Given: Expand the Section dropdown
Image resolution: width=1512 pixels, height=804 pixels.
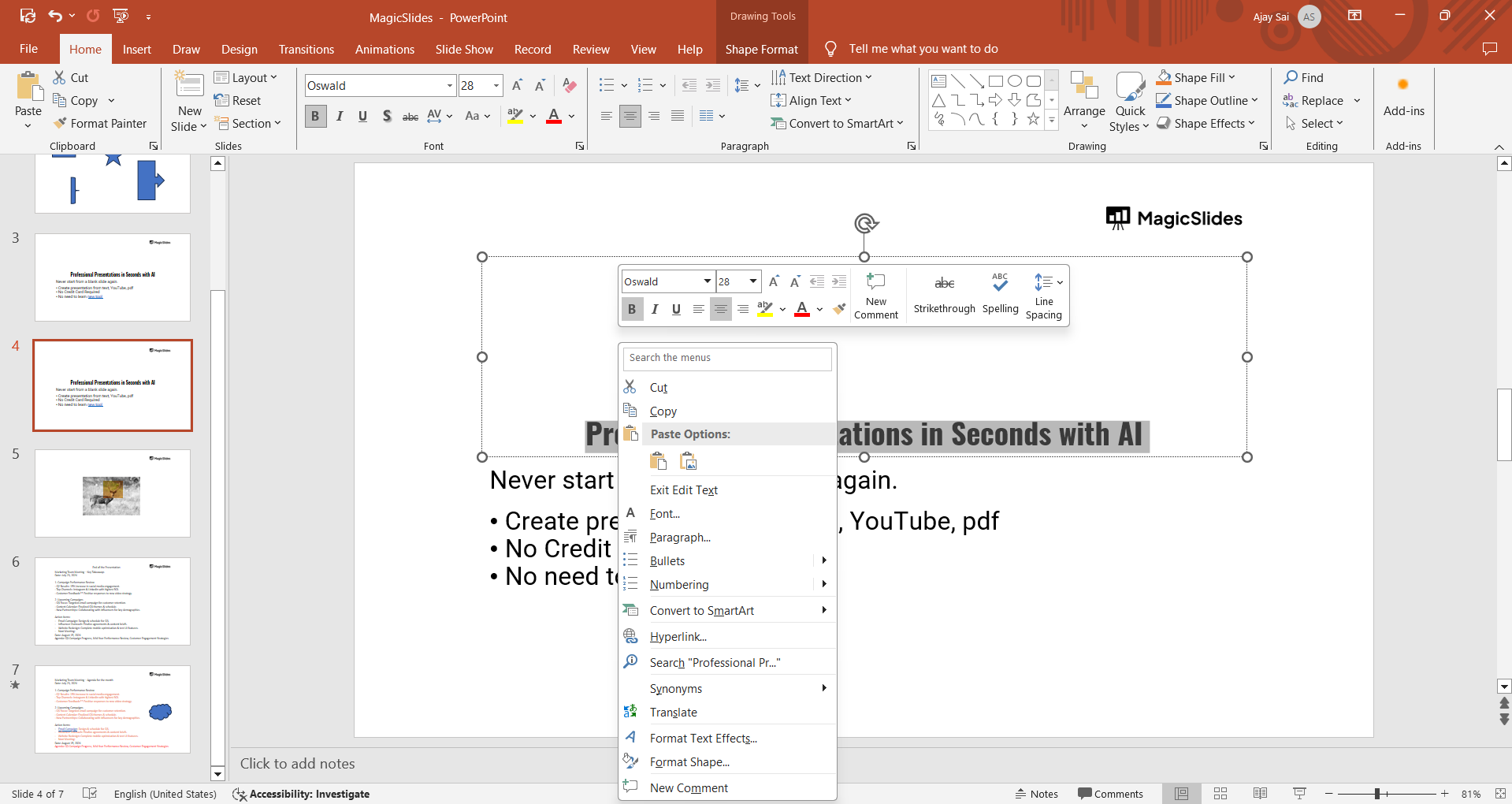Looking at the screenshot, I should (247, 124).
